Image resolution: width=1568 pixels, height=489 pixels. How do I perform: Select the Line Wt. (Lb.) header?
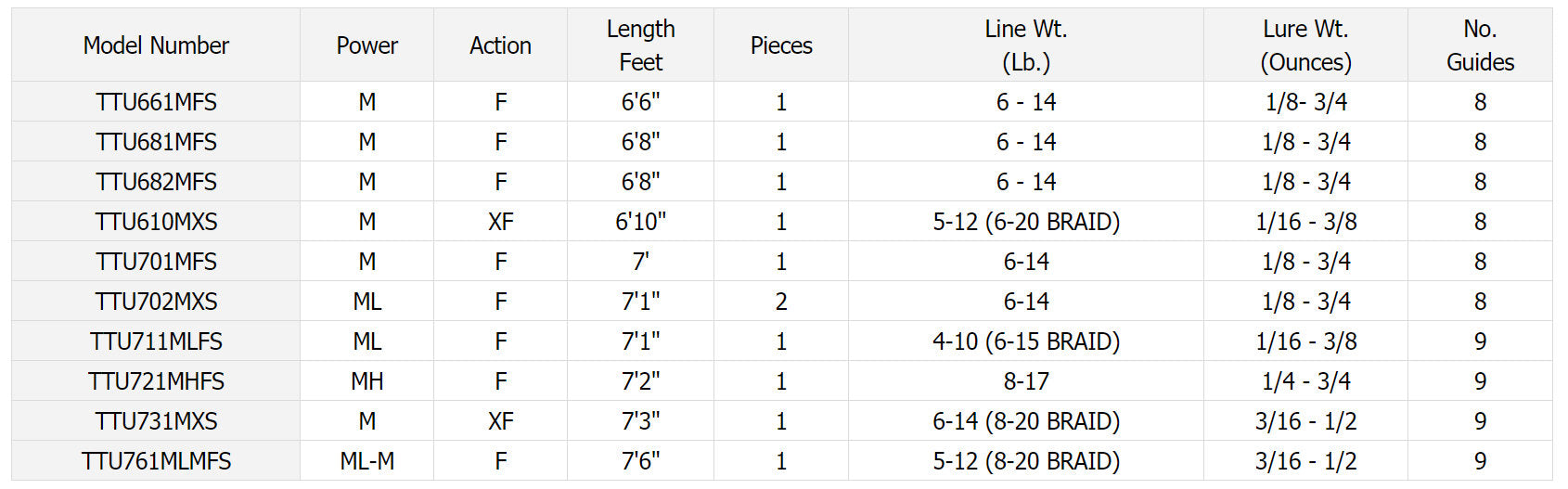[x=1026, y=45]
